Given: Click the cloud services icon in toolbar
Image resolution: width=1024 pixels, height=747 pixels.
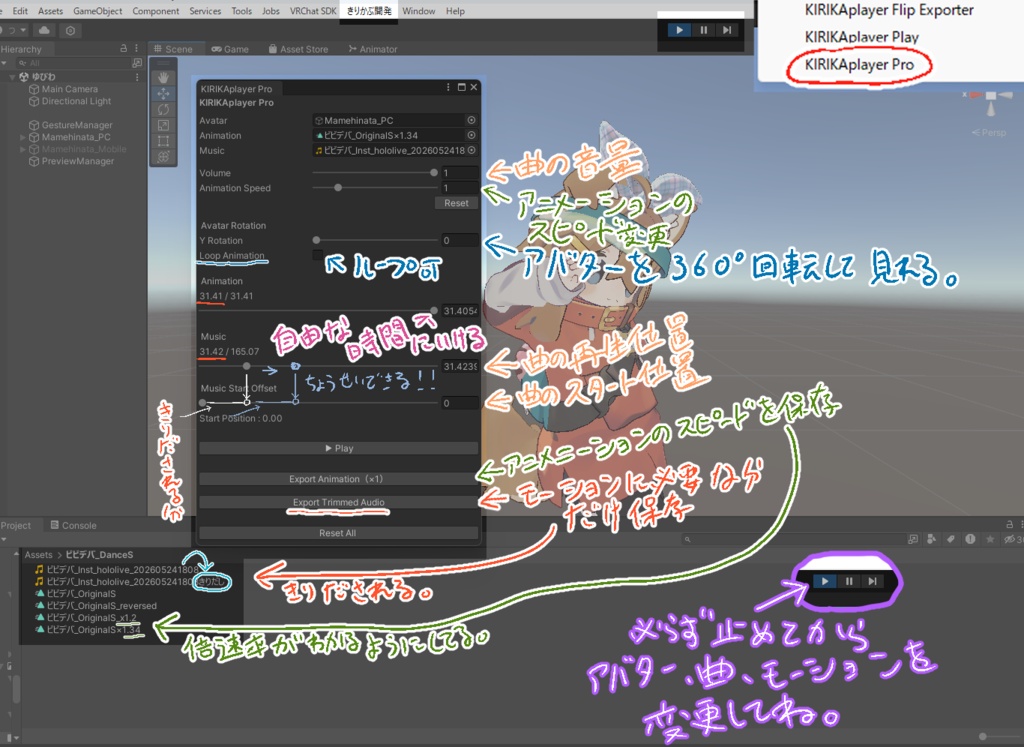Looking at the screenshot, I should click(x=44, y=30).
